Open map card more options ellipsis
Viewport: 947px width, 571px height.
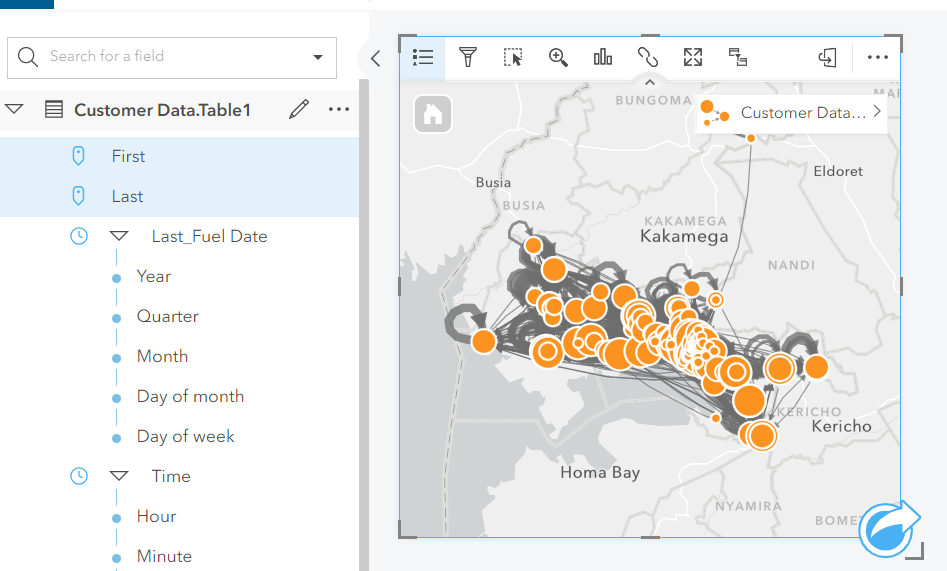tap(877, 58)
